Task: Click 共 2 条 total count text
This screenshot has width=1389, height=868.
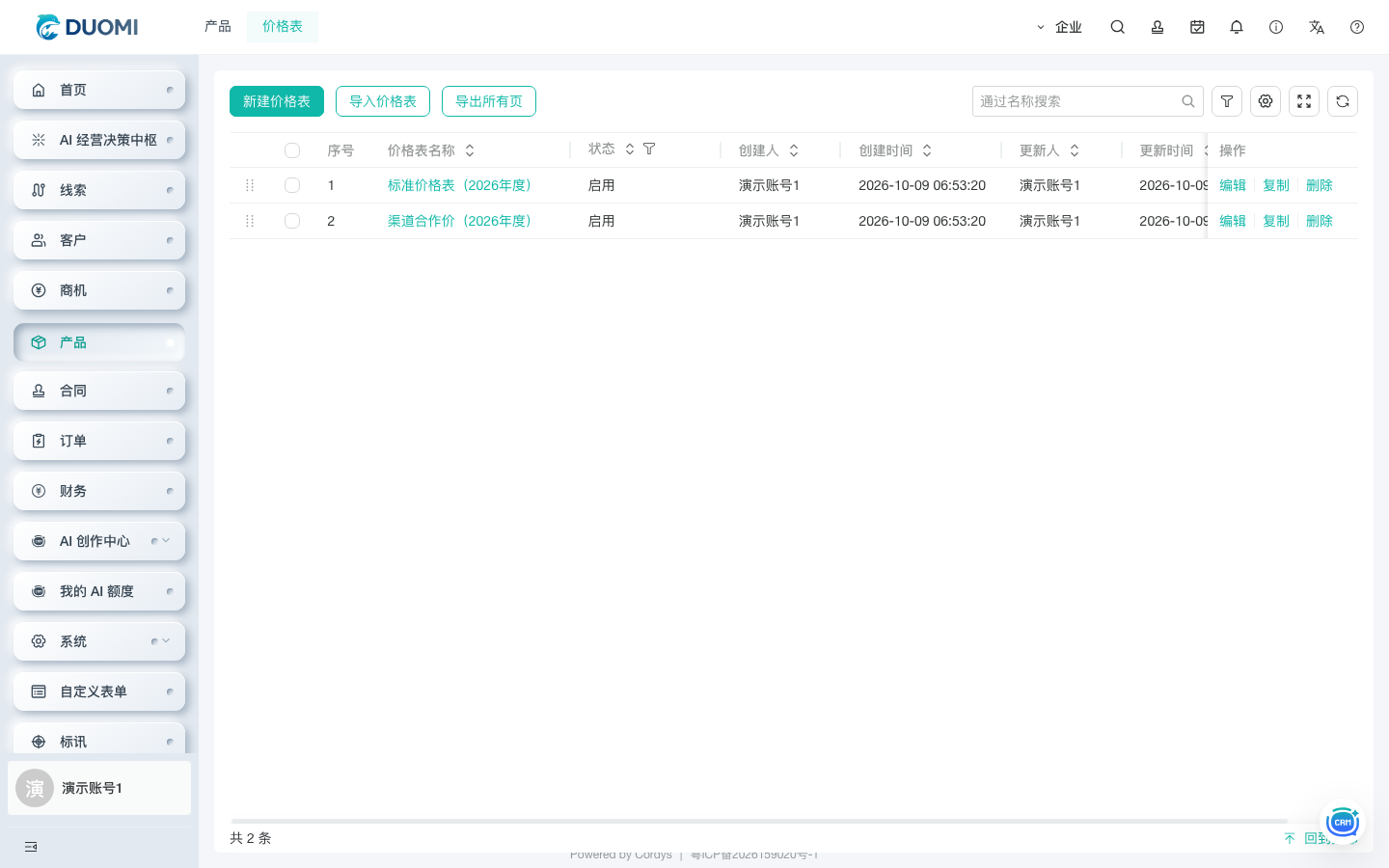Action: point(251,838)
